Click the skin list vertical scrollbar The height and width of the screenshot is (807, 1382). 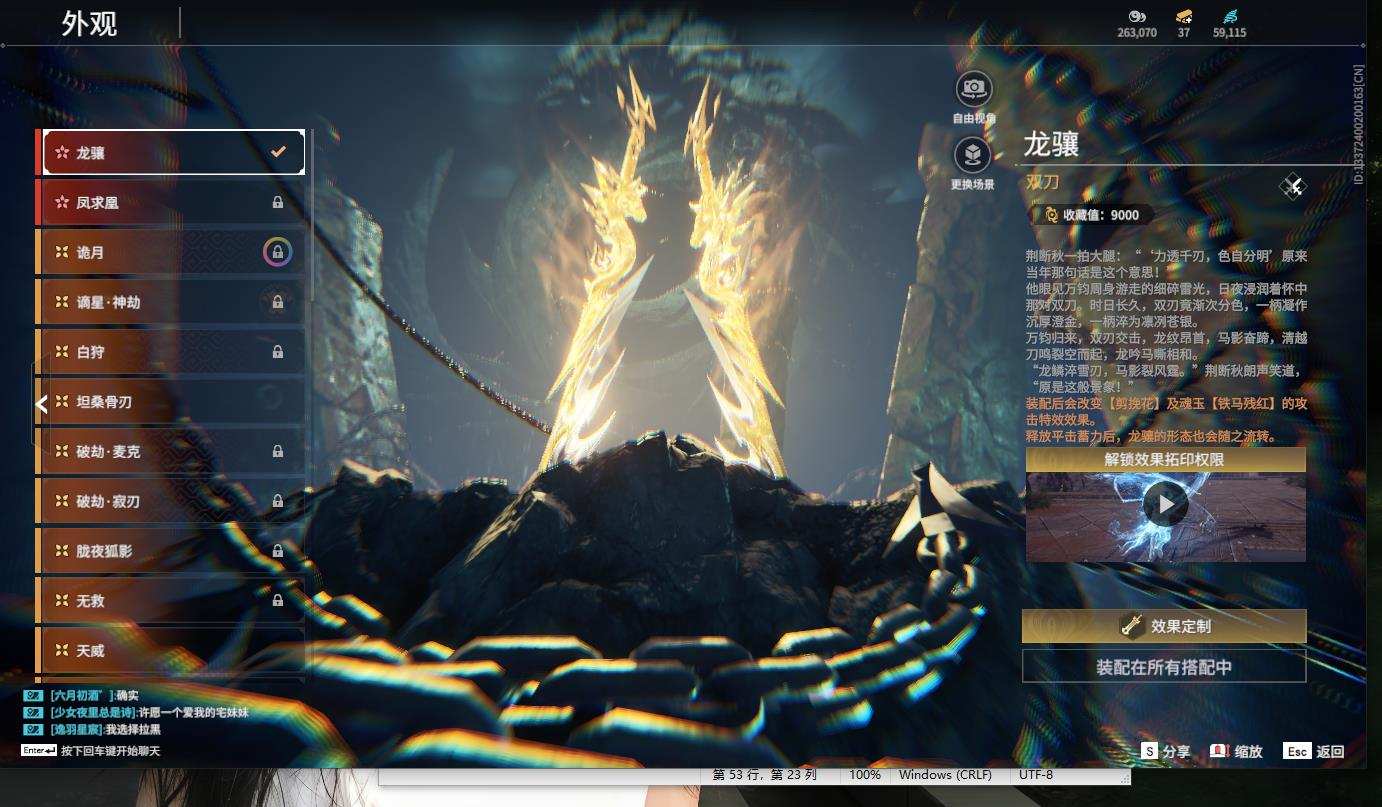[312, 215]
